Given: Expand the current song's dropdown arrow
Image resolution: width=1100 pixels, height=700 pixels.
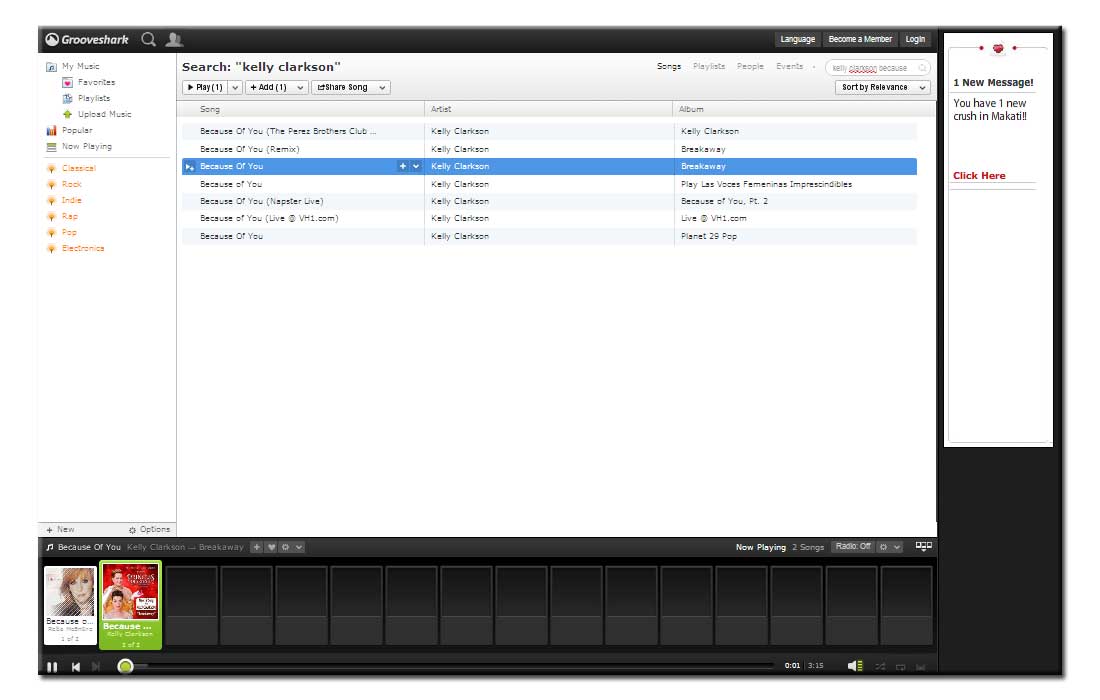Looking at the screenshot, I should pyautogui.click(x=299, y=547).
